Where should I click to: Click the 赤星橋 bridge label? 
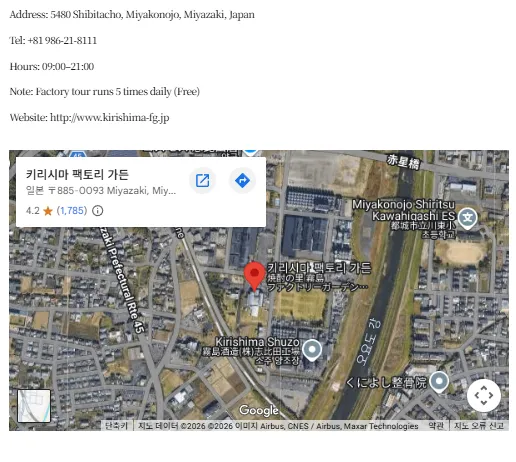point(403,162)
